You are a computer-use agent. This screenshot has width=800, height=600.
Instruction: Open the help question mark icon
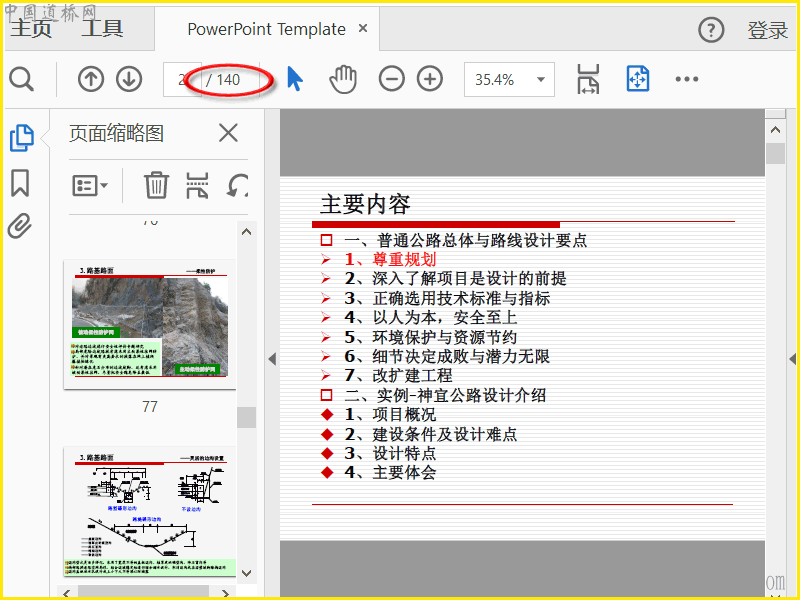pos(711,30)
